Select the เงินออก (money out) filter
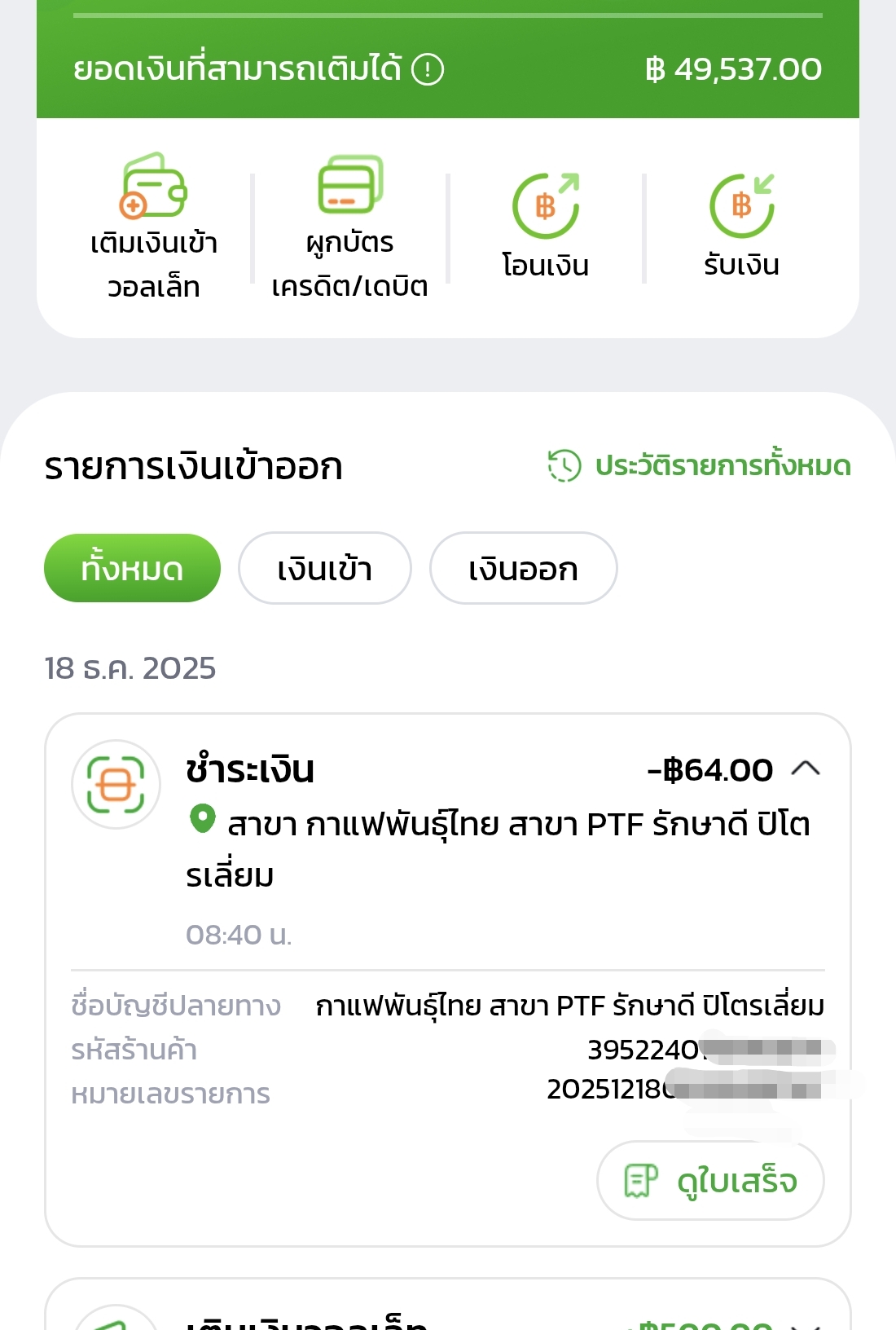Screen dimensions: 896x1330 523,568
